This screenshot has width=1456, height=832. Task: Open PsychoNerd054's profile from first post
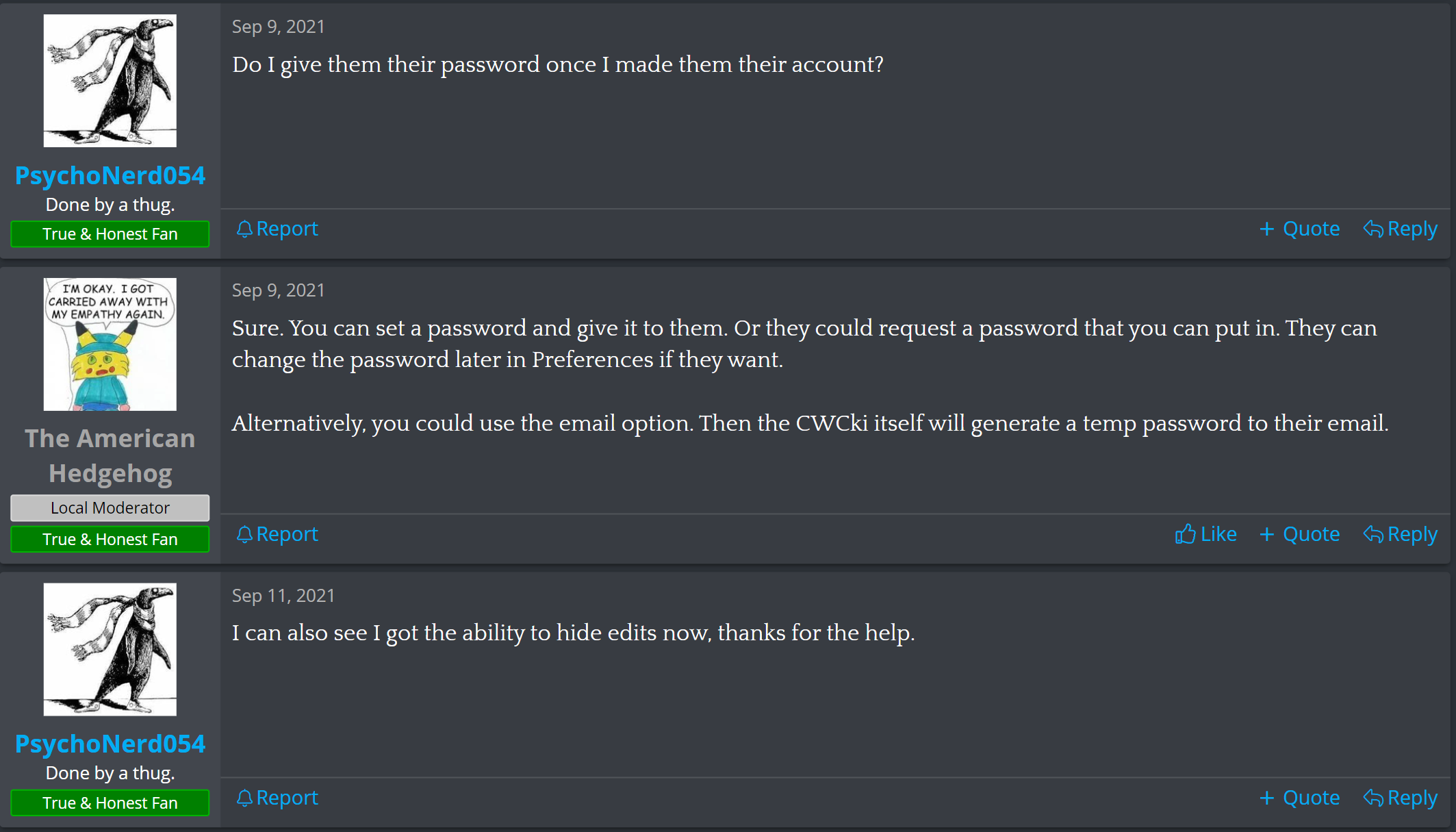point(110,175)
